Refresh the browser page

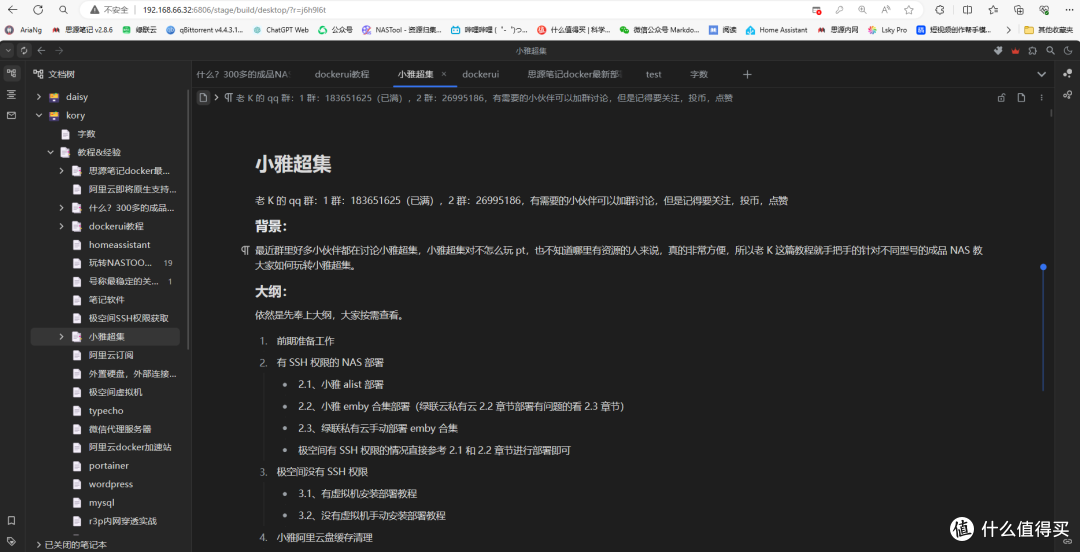pos(38,10)
